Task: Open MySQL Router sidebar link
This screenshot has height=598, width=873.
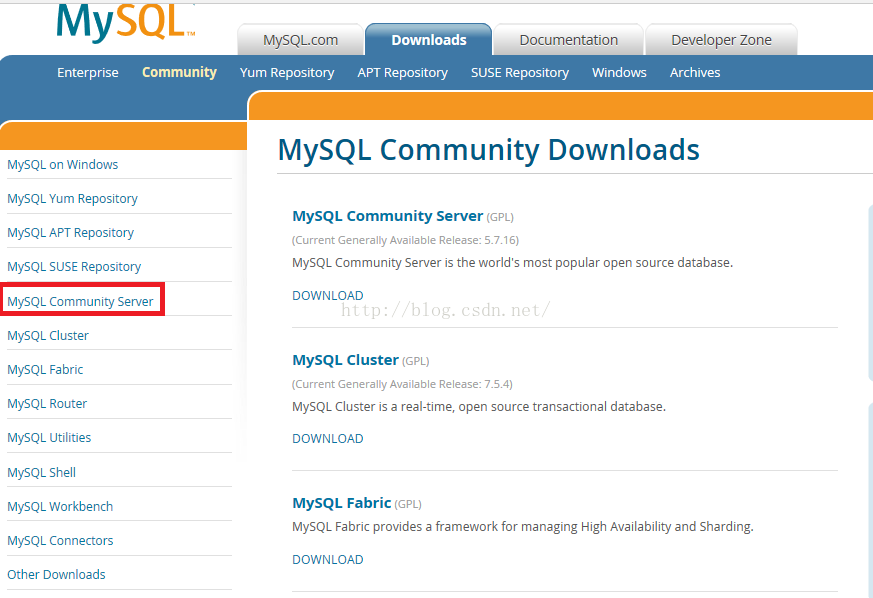Action: pos(47,404)
